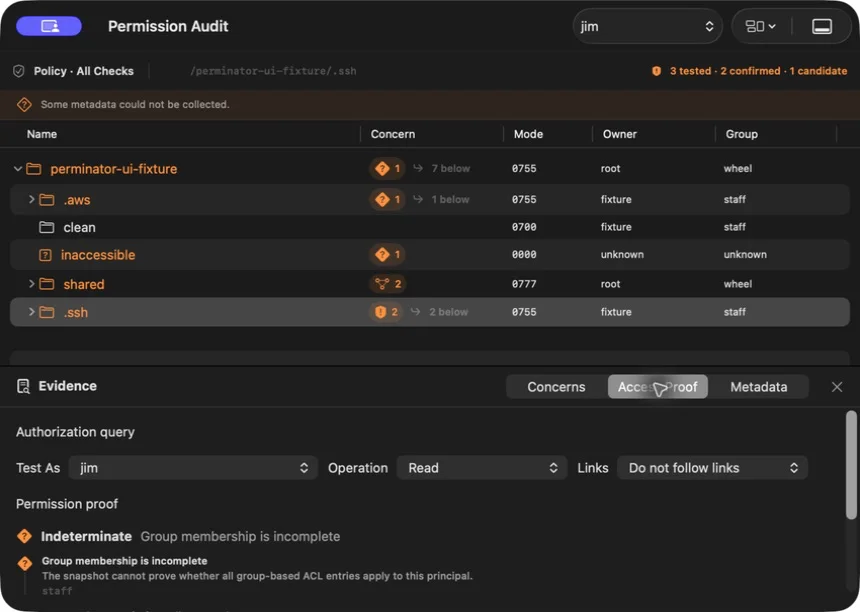
Task: Click the Indeterminate result diamond icon
Action: click(24, 536)
